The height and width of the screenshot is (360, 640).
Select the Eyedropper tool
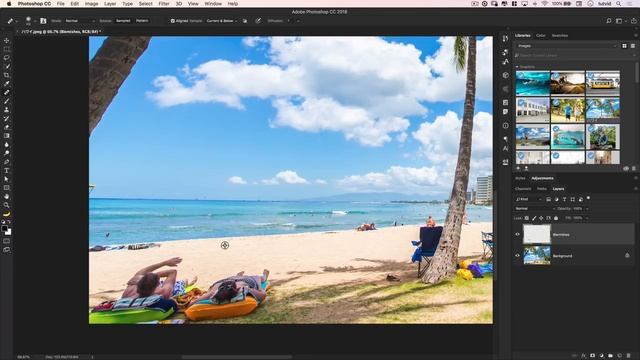point(7,84)
